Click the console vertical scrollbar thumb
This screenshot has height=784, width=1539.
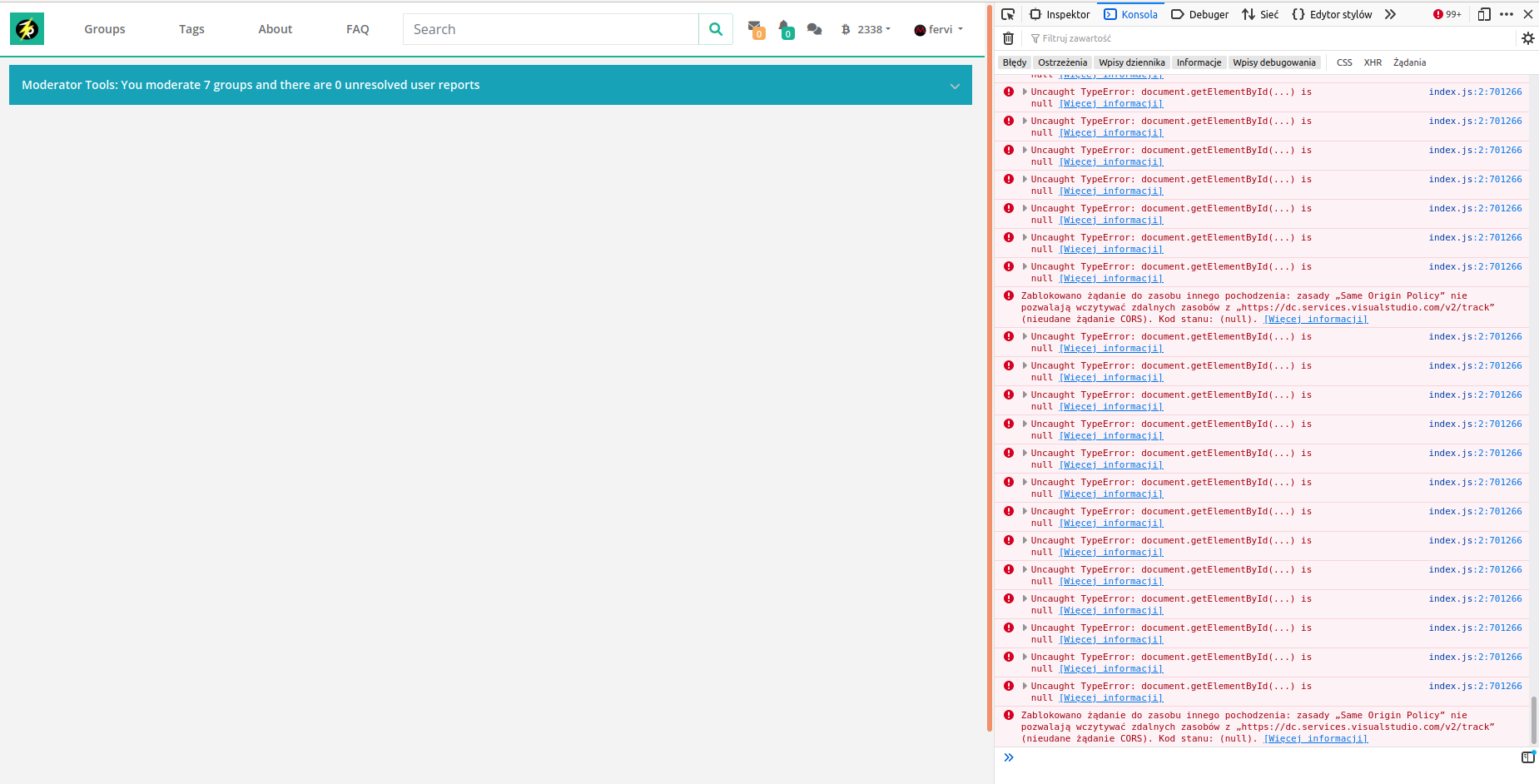pyautogui.click(x=1533, y=720)
